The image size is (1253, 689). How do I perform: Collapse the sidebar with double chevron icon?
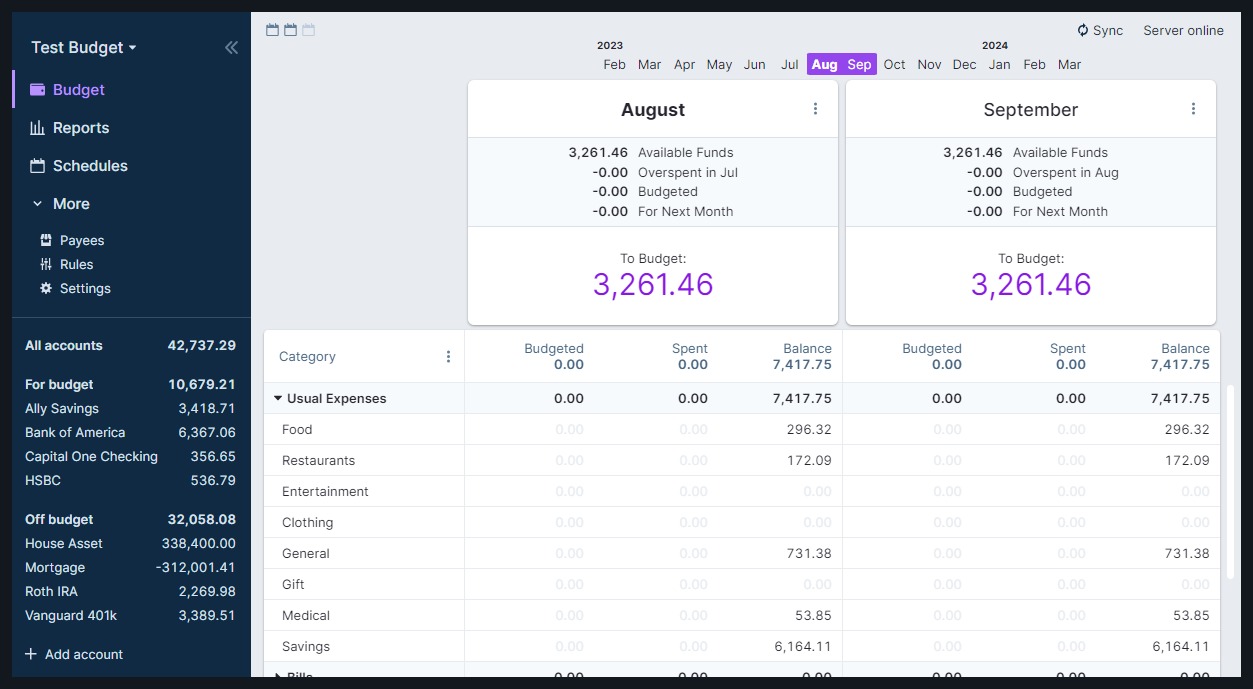tap(231, 47)
